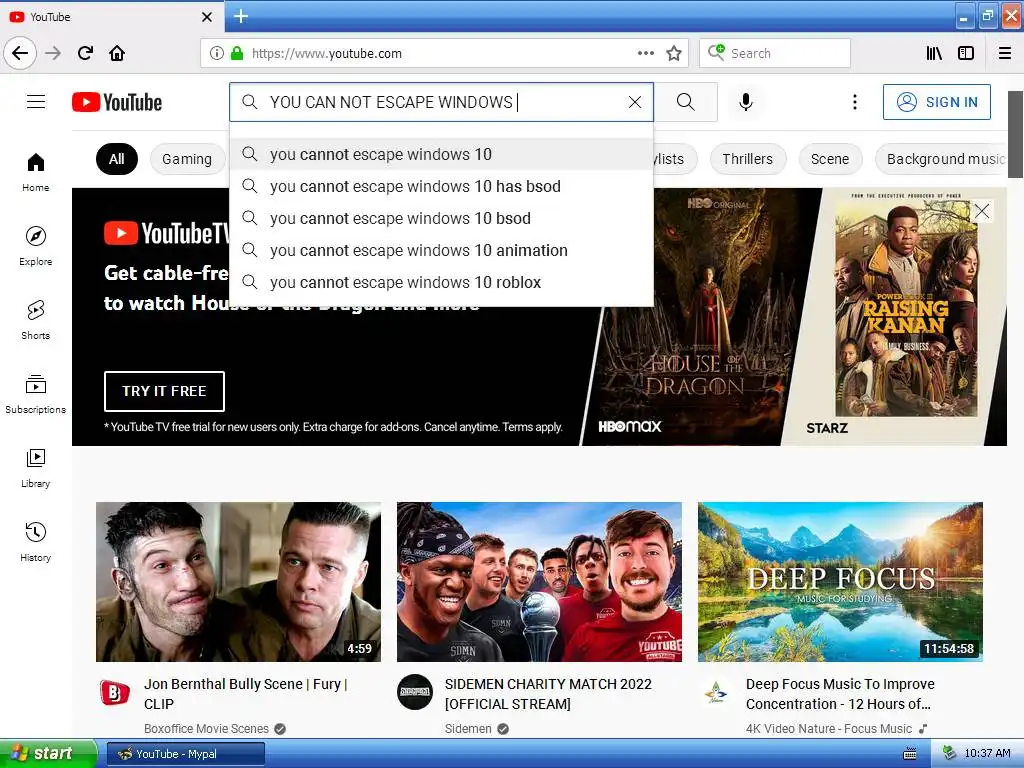Viewport: 1024px width, 768px height.
Task: Open Jon Bernthal Bully Scene thumbnail
Action: click(238, 582)
